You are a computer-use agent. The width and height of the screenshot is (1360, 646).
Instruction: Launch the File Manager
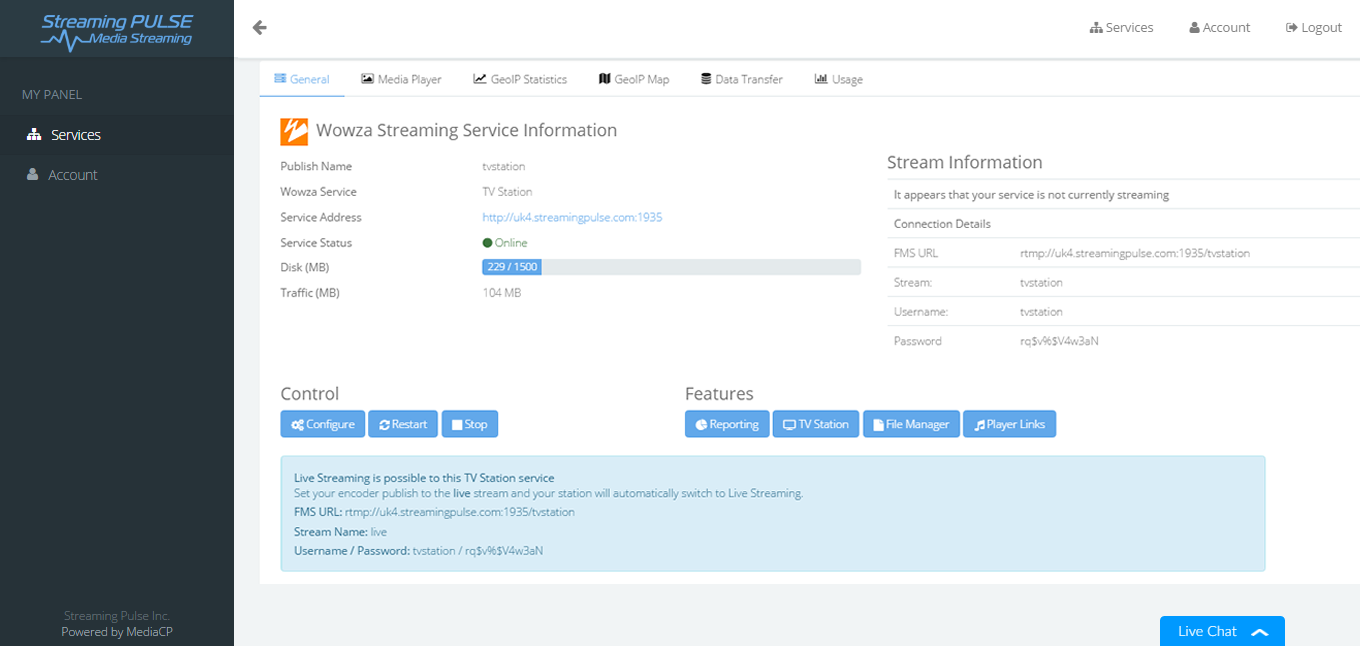click(912, 424)
